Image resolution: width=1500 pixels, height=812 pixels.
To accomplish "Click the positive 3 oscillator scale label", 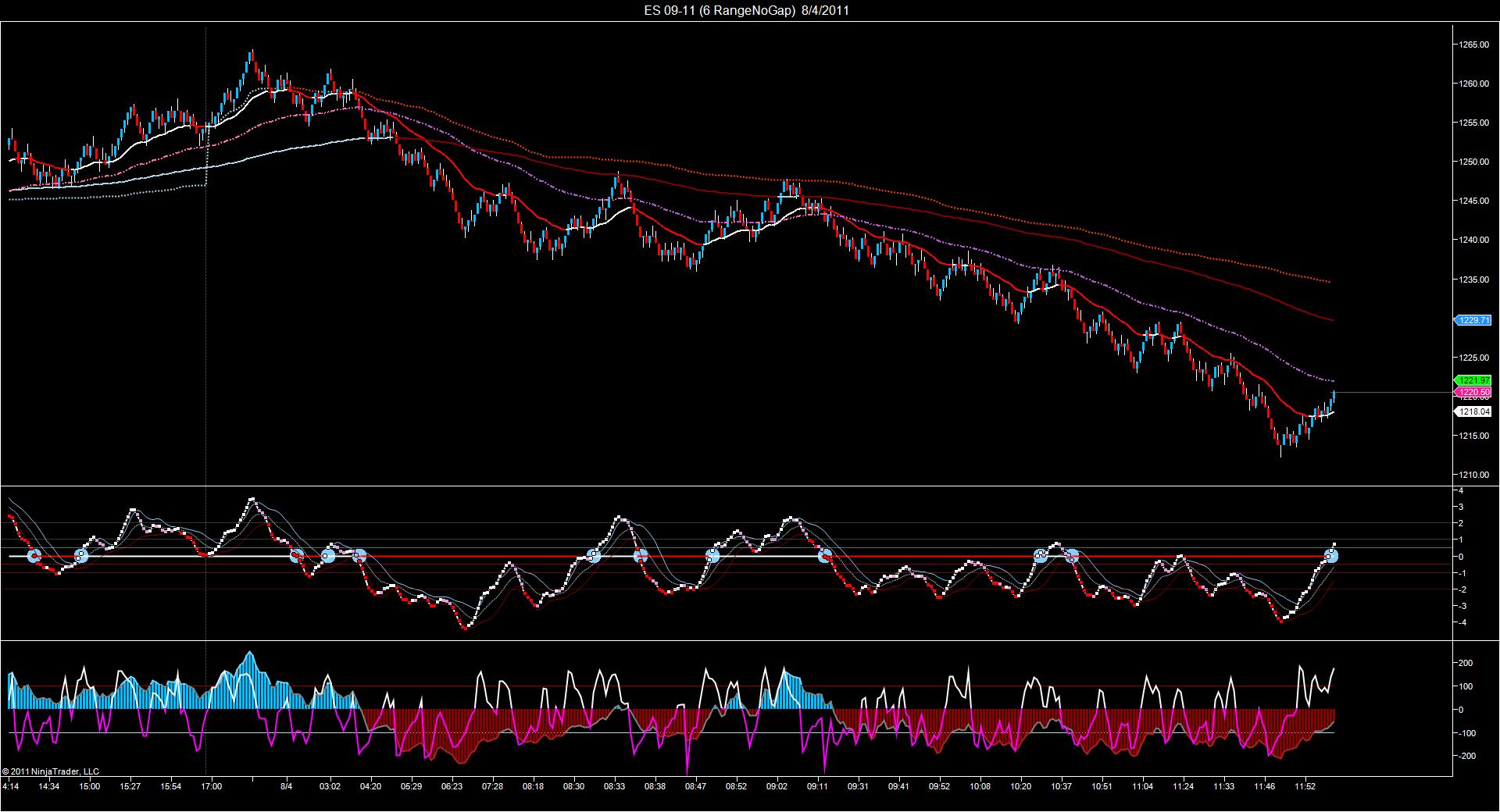I will pyautogui.click(x=1461, y=507).
